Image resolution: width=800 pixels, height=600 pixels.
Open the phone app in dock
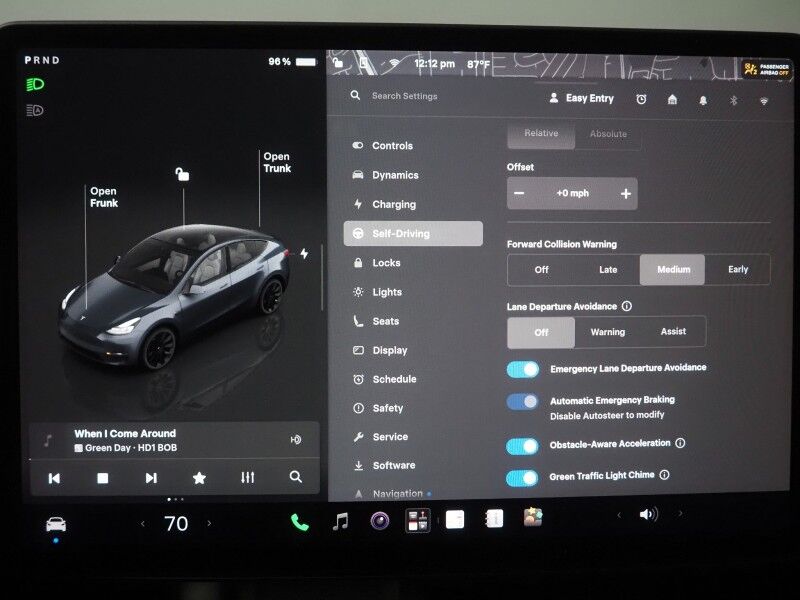pyautogui.click(x=299, y=522)
